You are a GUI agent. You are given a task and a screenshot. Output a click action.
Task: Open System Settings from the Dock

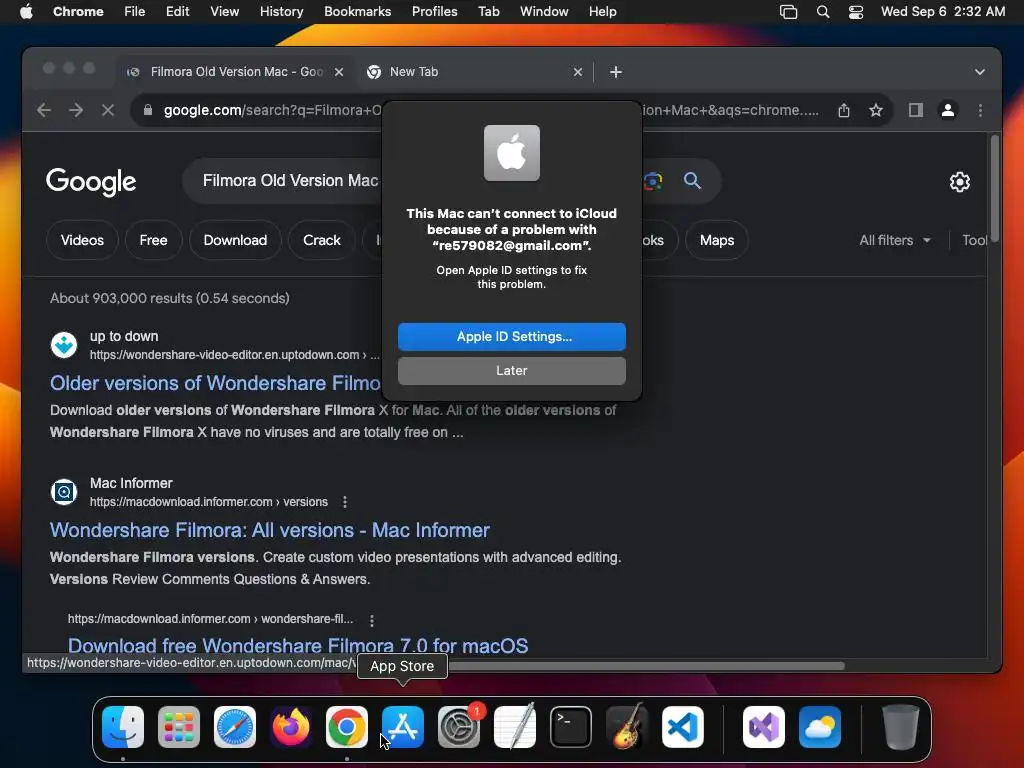coord(459,727)
